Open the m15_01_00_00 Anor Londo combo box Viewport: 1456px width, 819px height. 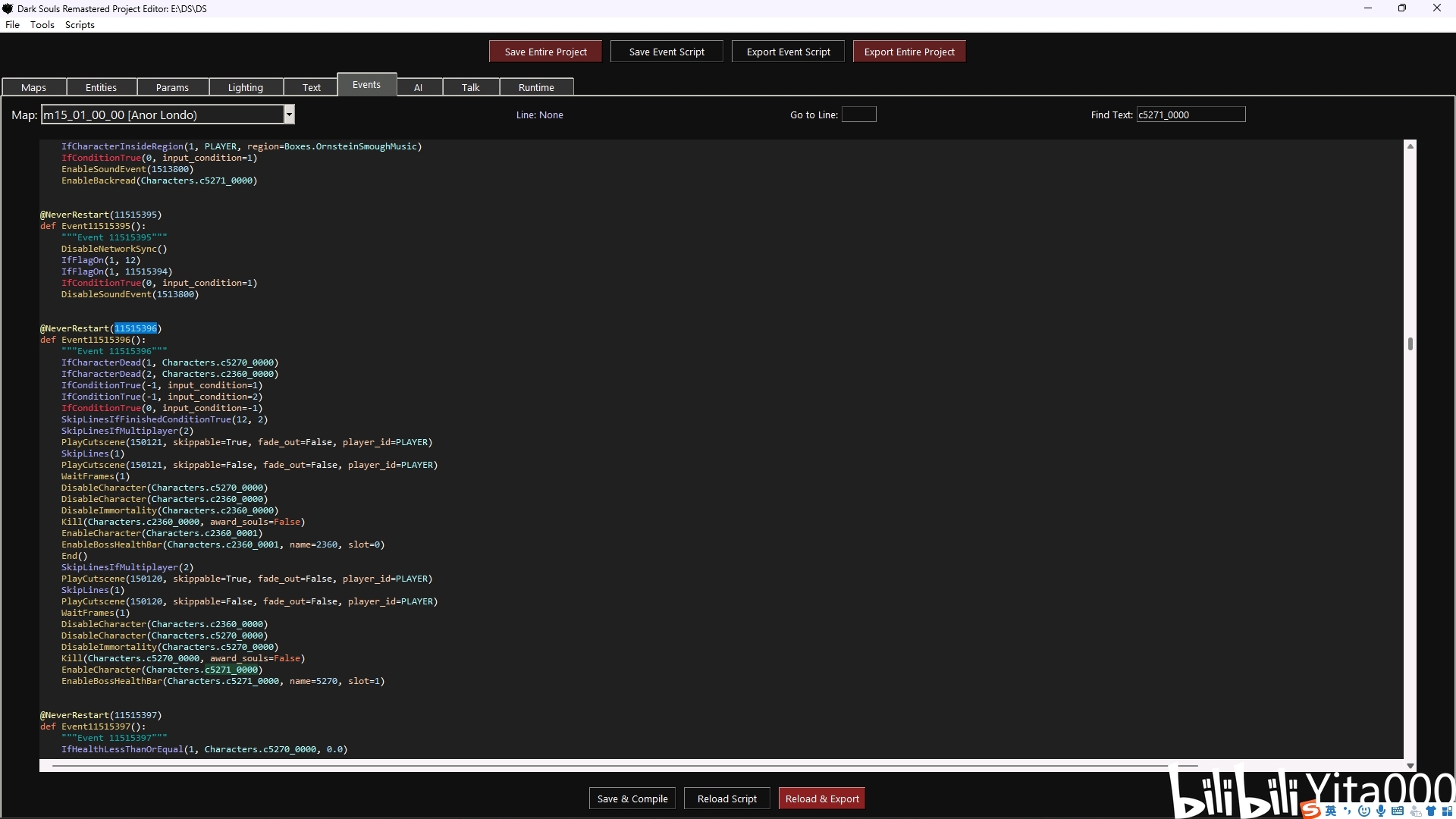point(162,115)
